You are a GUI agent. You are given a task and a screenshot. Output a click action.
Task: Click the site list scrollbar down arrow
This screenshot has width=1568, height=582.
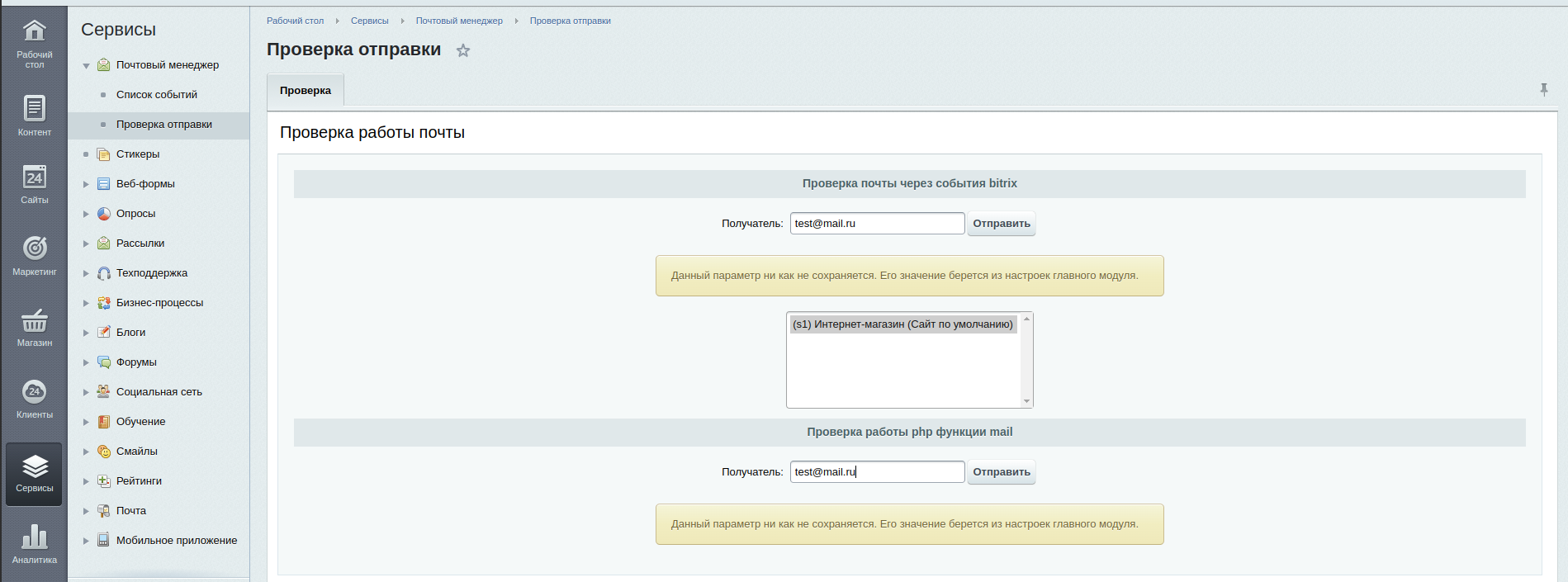tap(1026, 401)
